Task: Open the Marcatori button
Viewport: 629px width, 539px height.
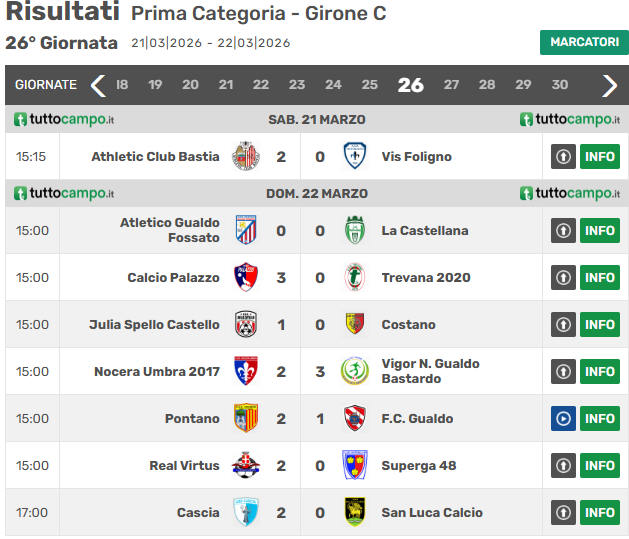Action: [x=584, y=42]
